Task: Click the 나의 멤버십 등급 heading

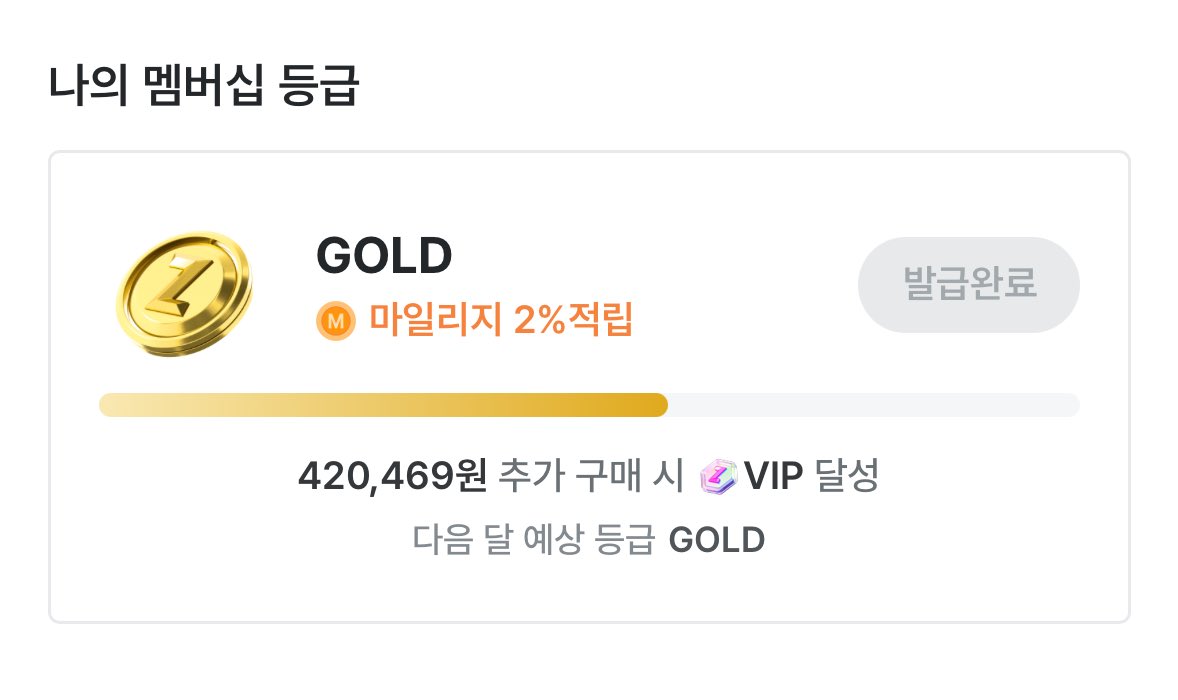Action: [x=204, y=85]
